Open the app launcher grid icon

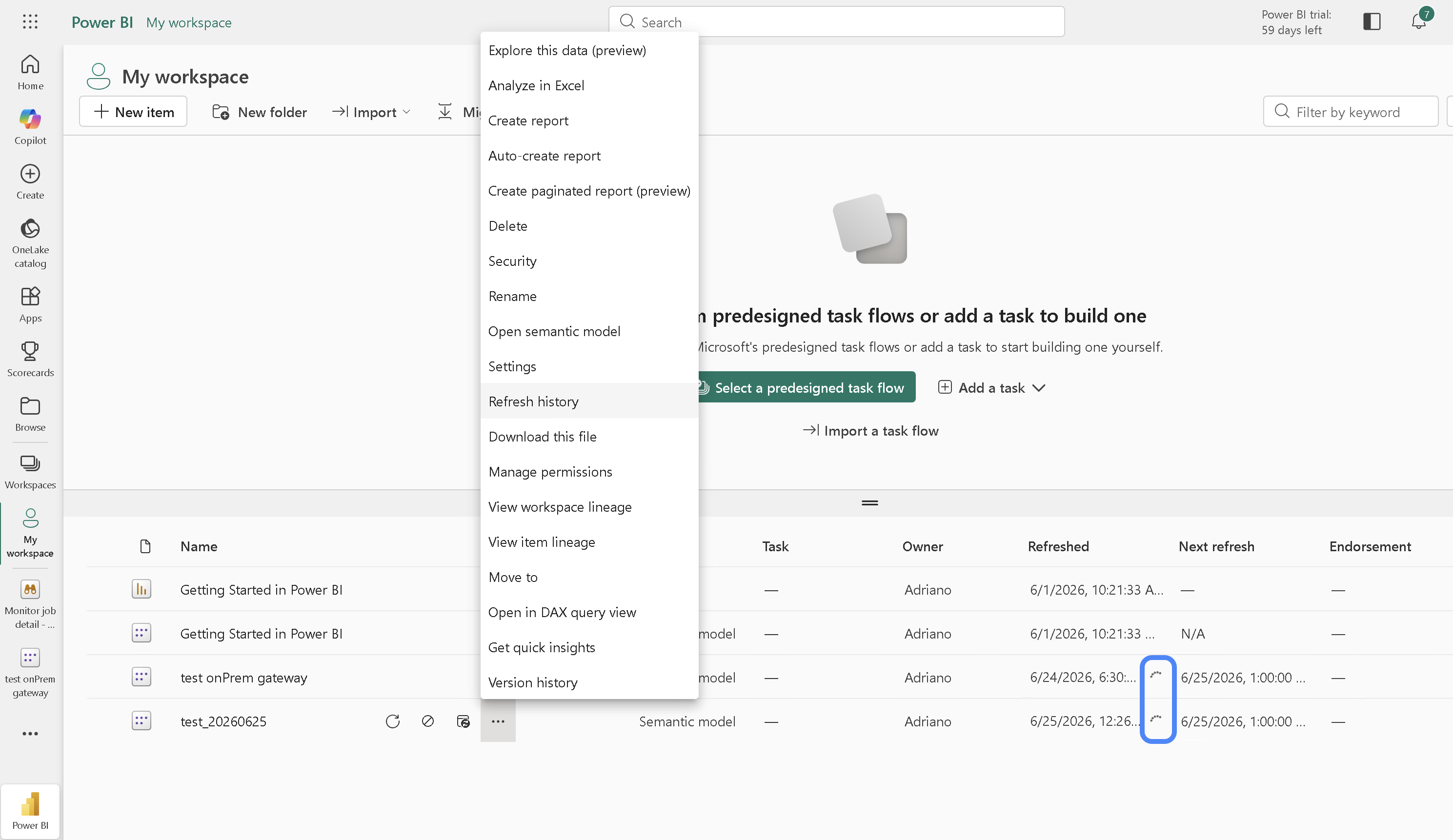[x=30, y=22]
